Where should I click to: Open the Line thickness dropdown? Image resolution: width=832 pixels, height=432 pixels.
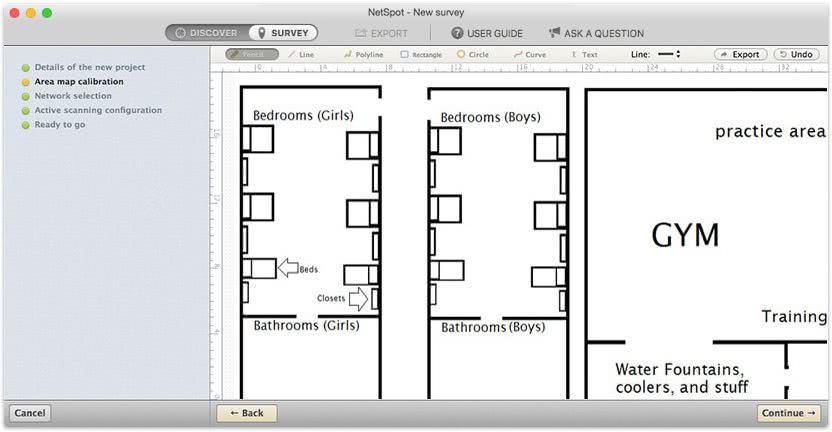pyautogui.click(x=669, y=54)
